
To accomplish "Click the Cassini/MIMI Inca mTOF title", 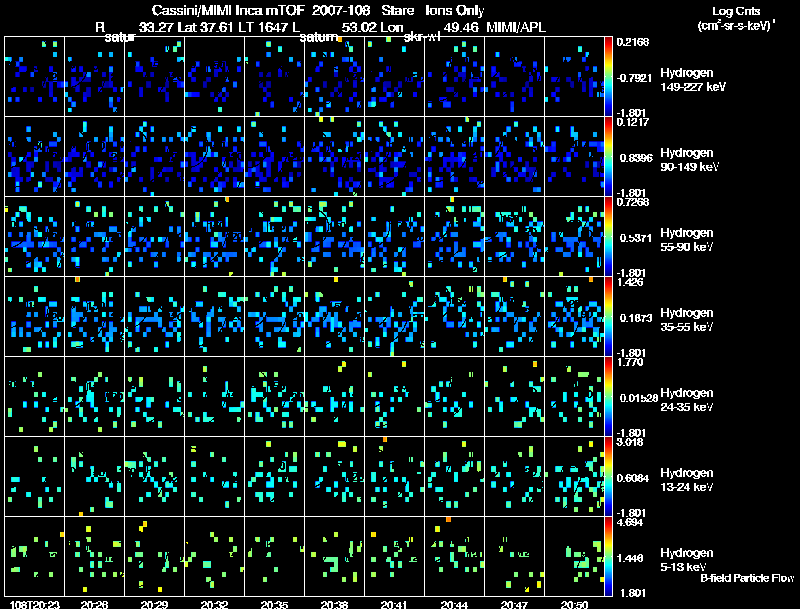I will pos(229,10).
